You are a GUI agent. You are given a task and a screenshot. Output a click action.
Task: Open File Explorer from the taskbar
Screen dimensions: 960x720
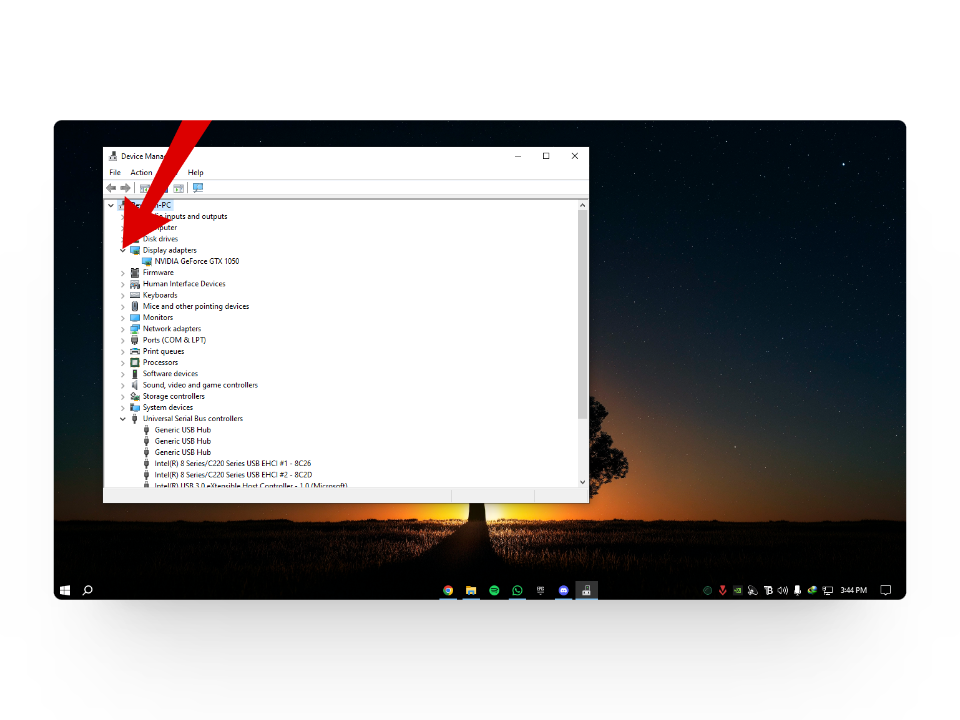[471, 590]
